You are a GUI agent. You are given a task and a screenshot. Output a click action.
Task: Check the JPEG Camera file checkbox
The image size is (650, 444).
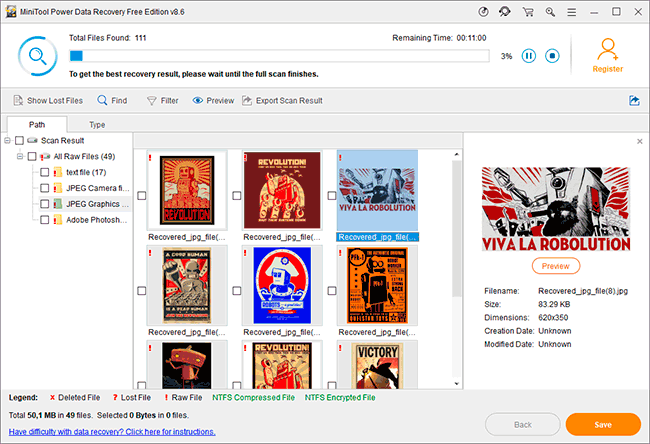pyautogui.click(x=45, y=188)
